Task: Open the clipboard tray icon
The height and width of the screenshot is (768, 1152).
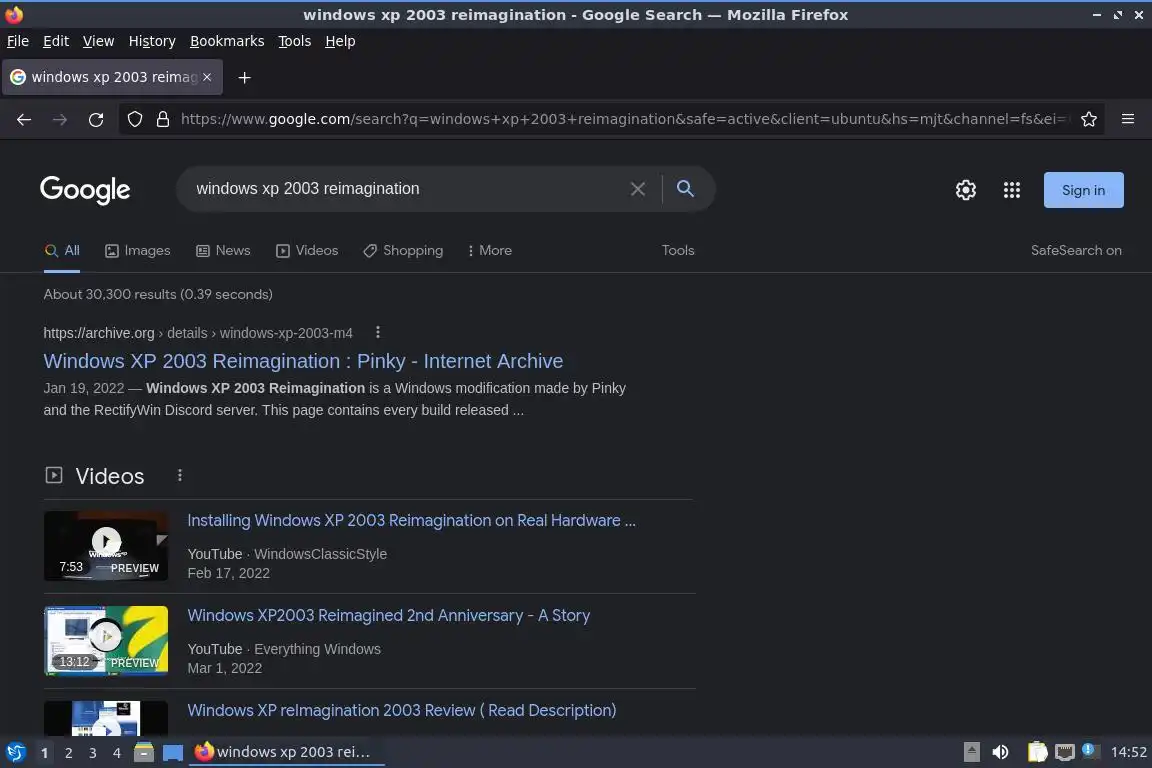Action: 1037,752
